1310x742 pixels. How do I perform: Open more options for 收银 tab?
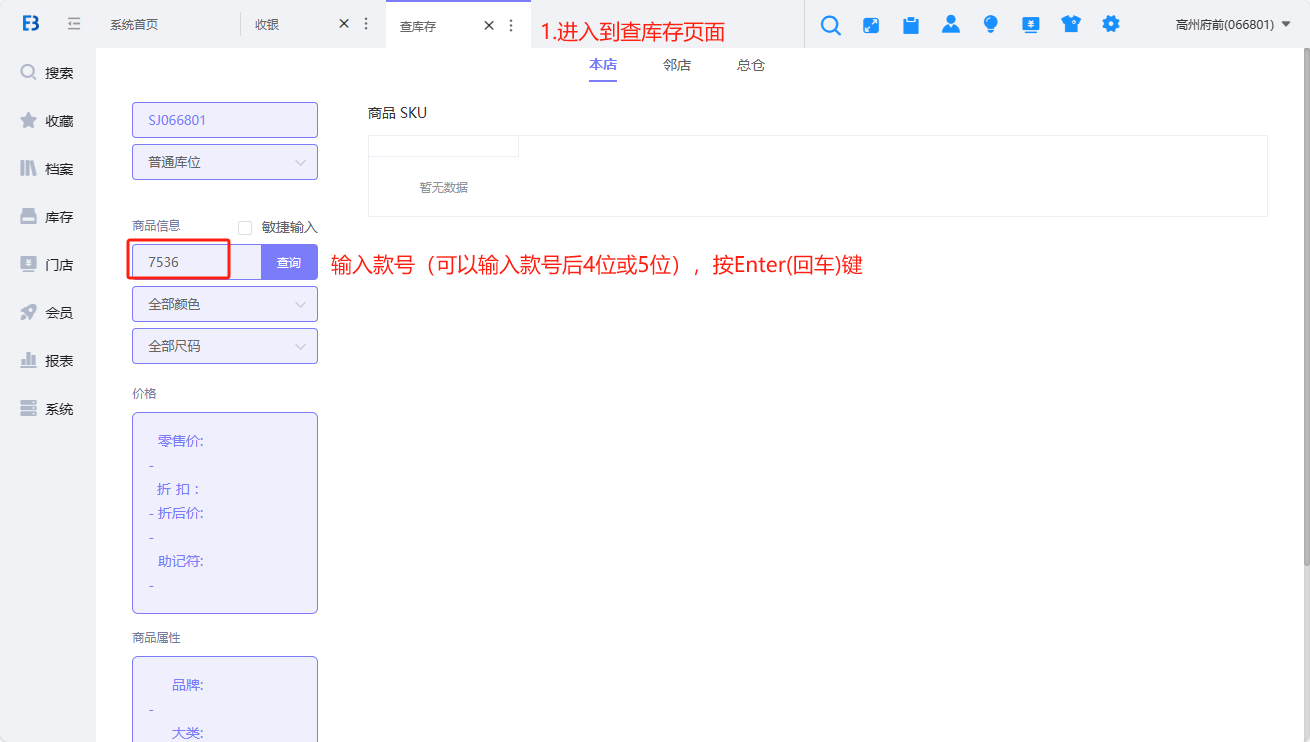(x=366, y=24)
